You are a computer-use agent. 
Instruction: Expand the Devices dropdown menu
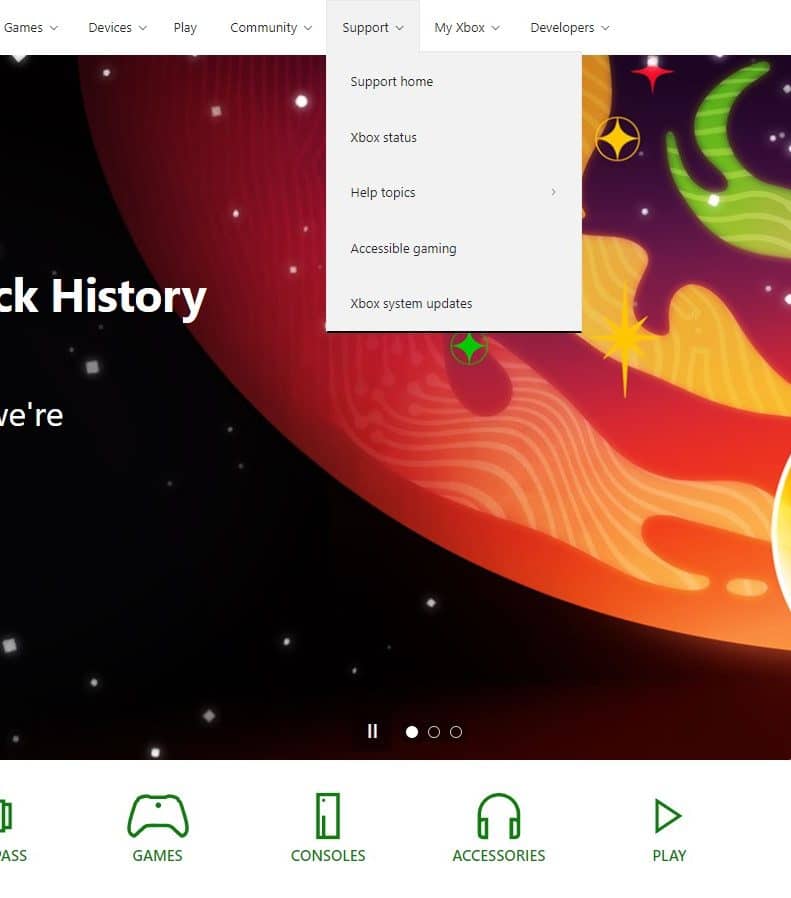click(117, 27)
